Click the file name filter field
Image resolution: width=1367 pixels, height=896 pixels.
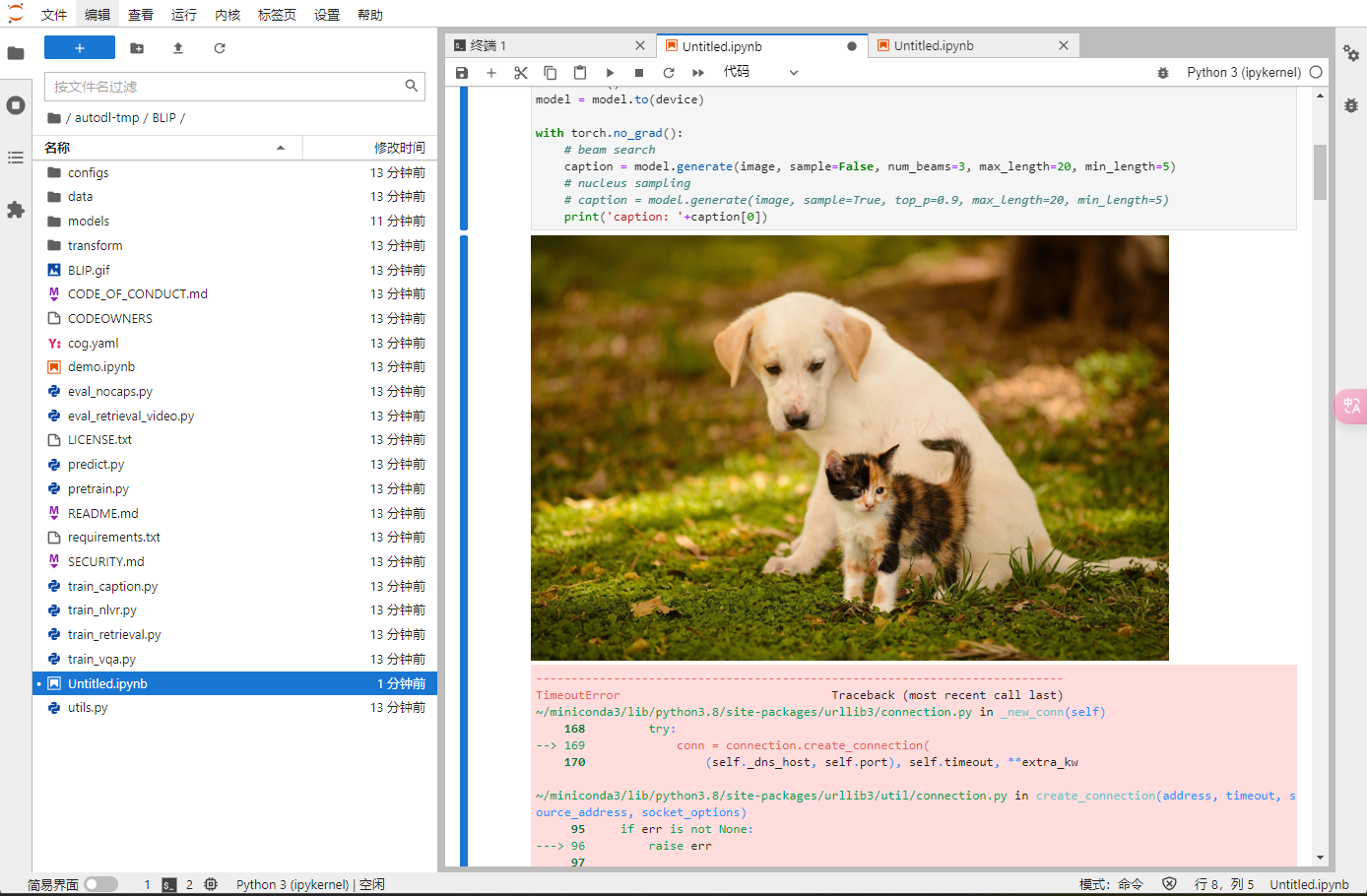tap(227, 87)
